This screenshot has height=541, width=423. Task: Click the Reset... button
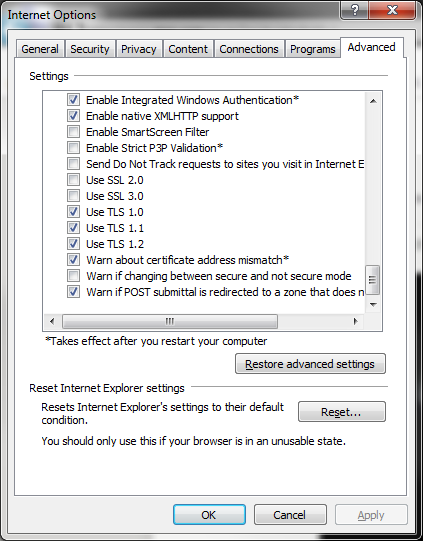(x=342, y=412)
